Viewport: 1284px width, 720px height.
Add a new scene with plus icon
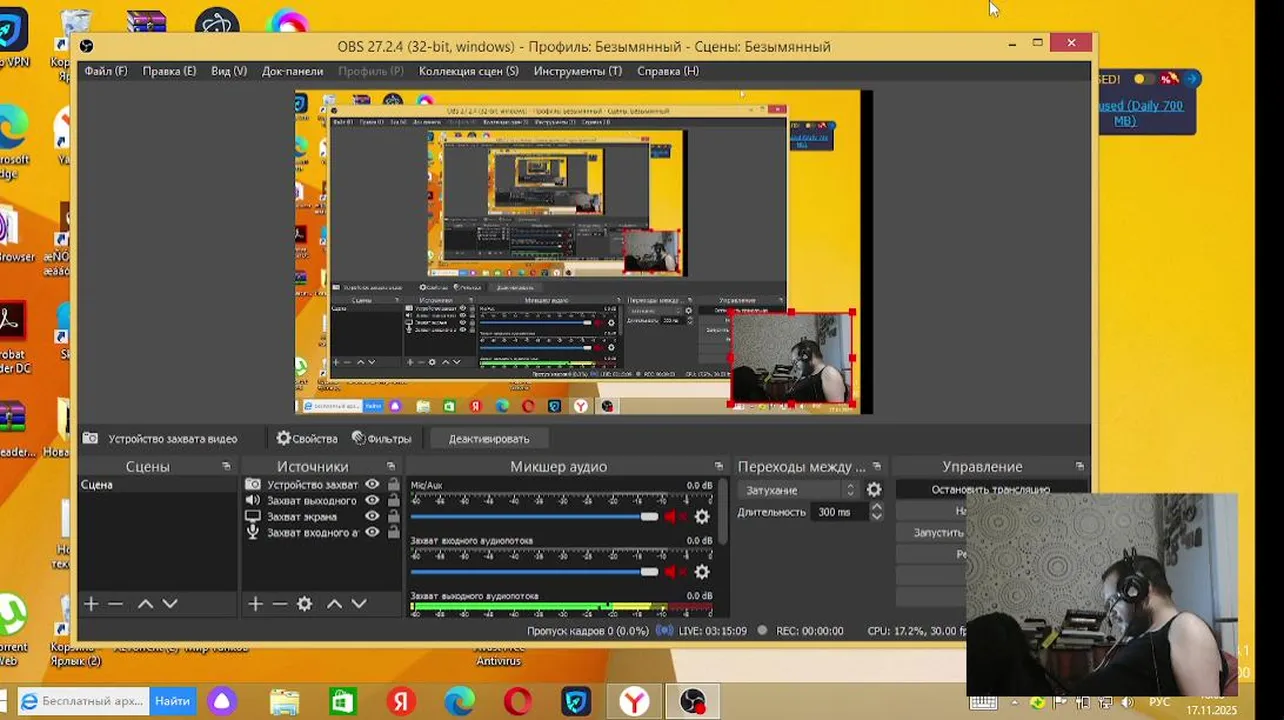tap(91, 604)
